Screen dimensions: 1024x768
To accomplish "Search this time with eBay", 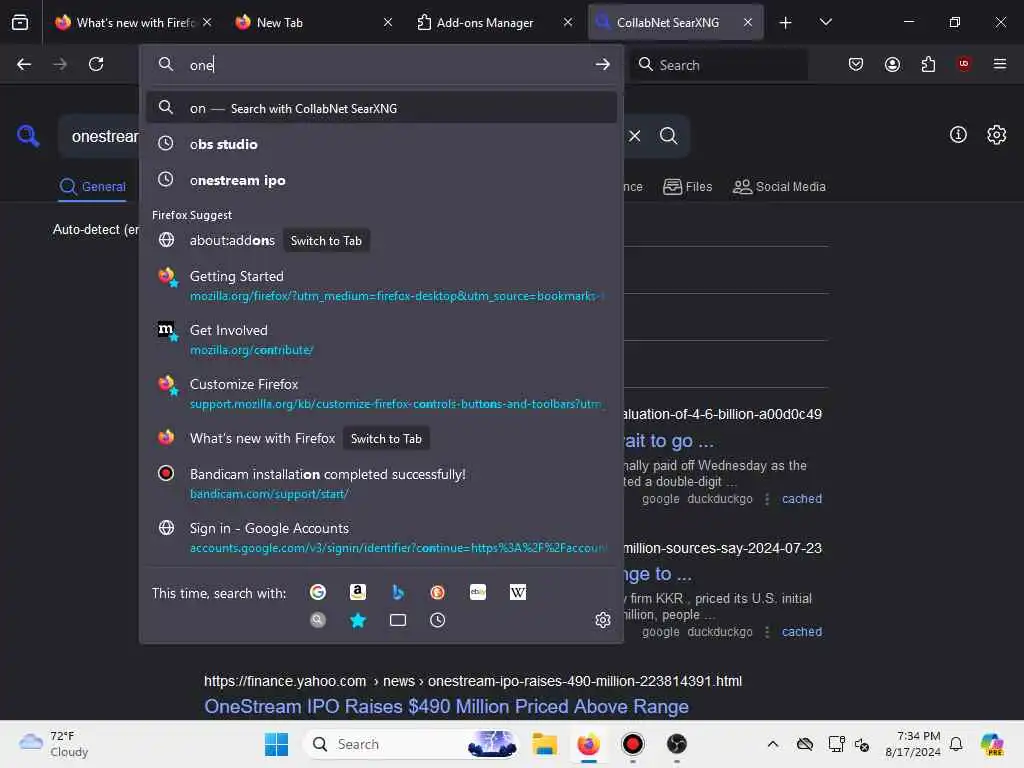I will tap(478, 592).
